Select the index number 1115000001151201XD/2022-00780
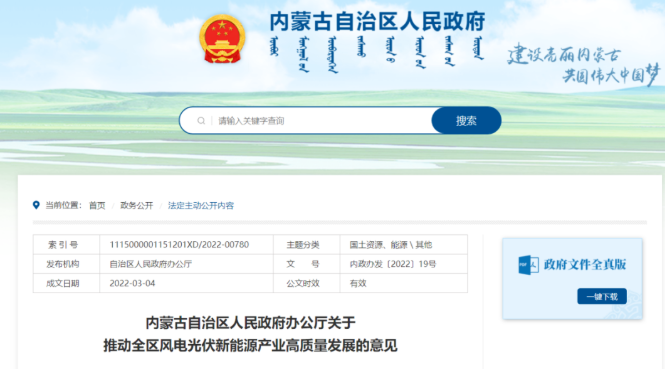 (179, 245)
